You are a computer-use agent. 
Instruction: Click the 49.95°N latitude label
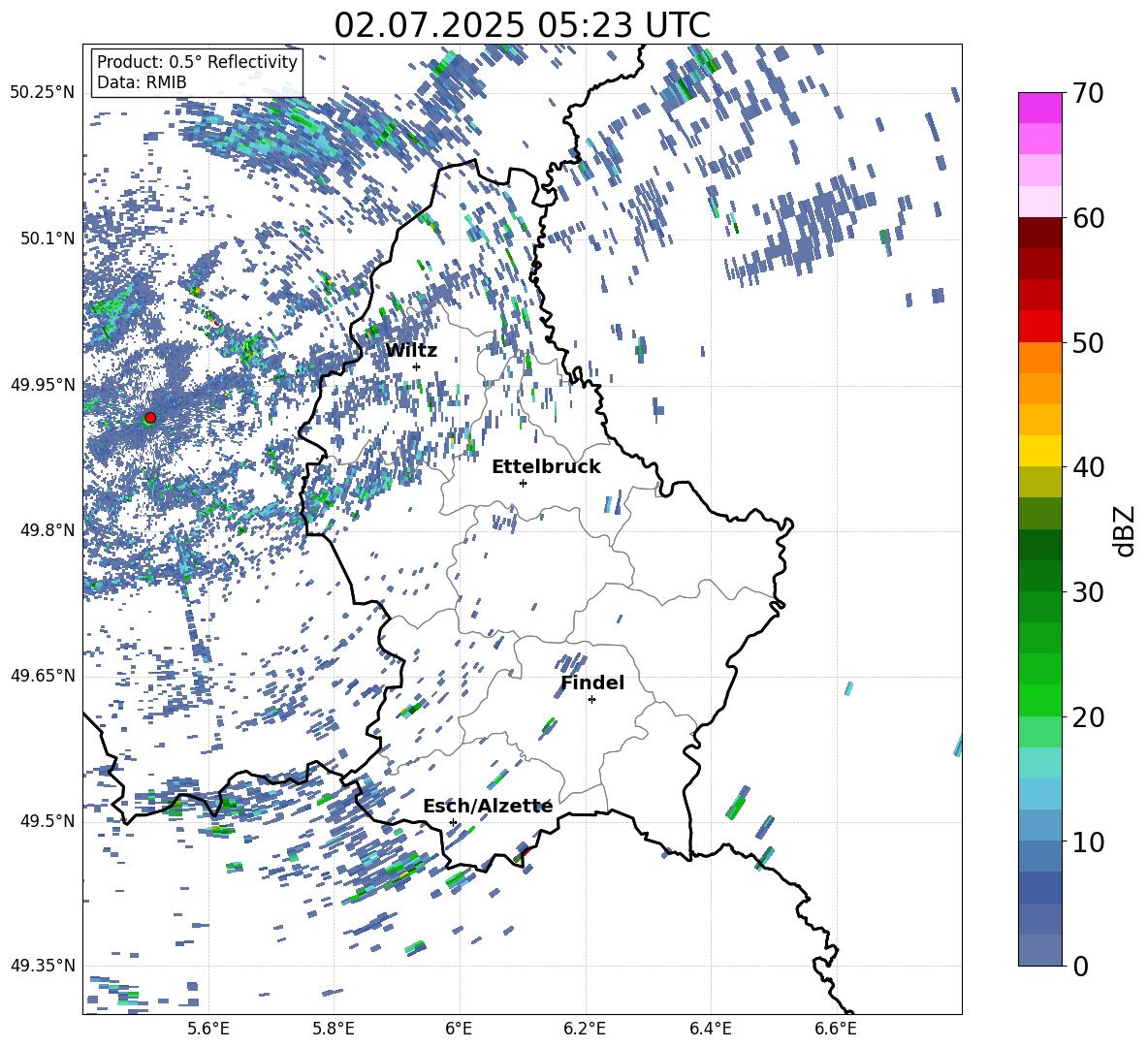[x=43, y=384]
